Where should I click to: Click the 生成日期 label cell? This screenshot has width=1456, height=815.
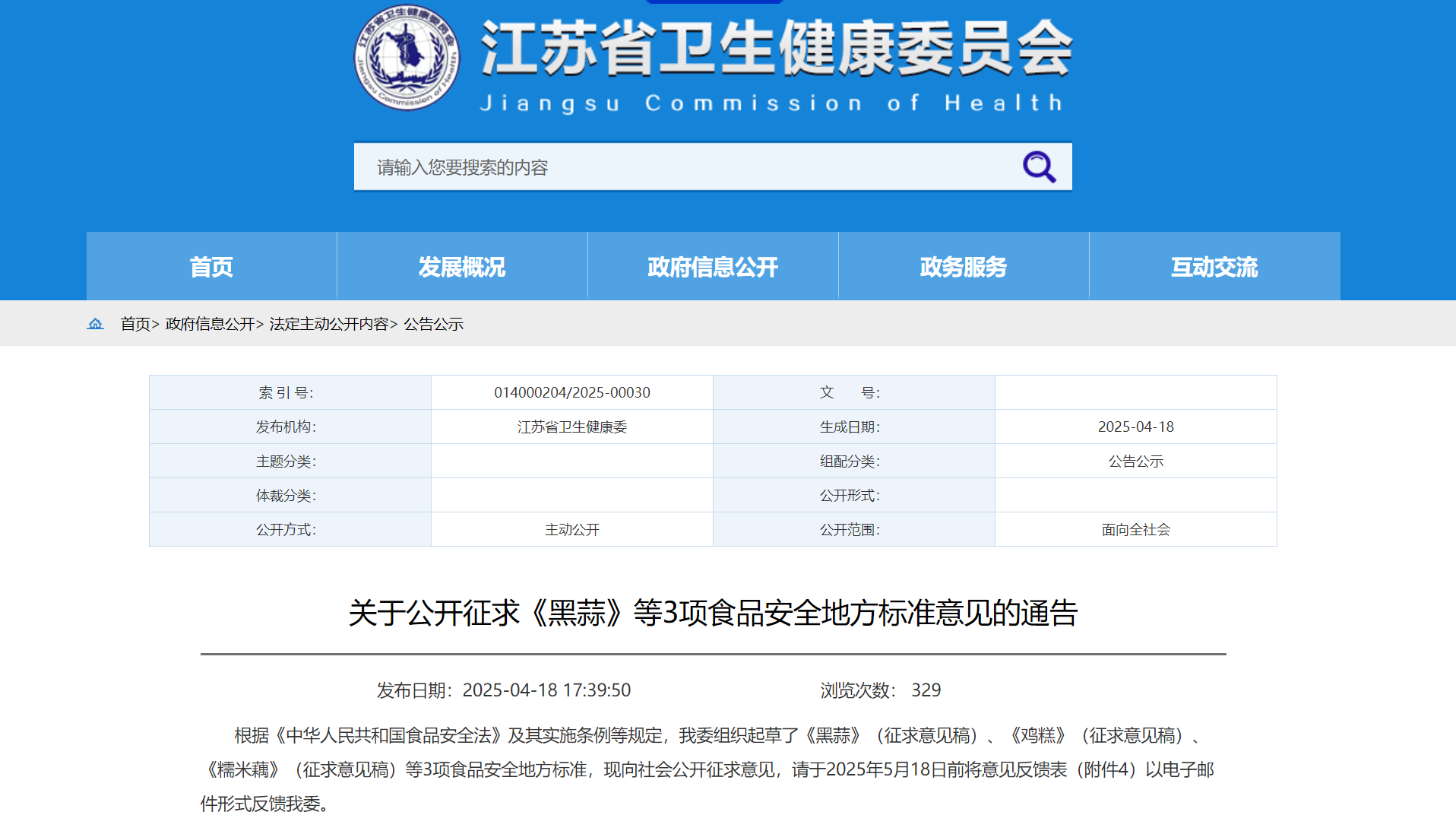854,427
